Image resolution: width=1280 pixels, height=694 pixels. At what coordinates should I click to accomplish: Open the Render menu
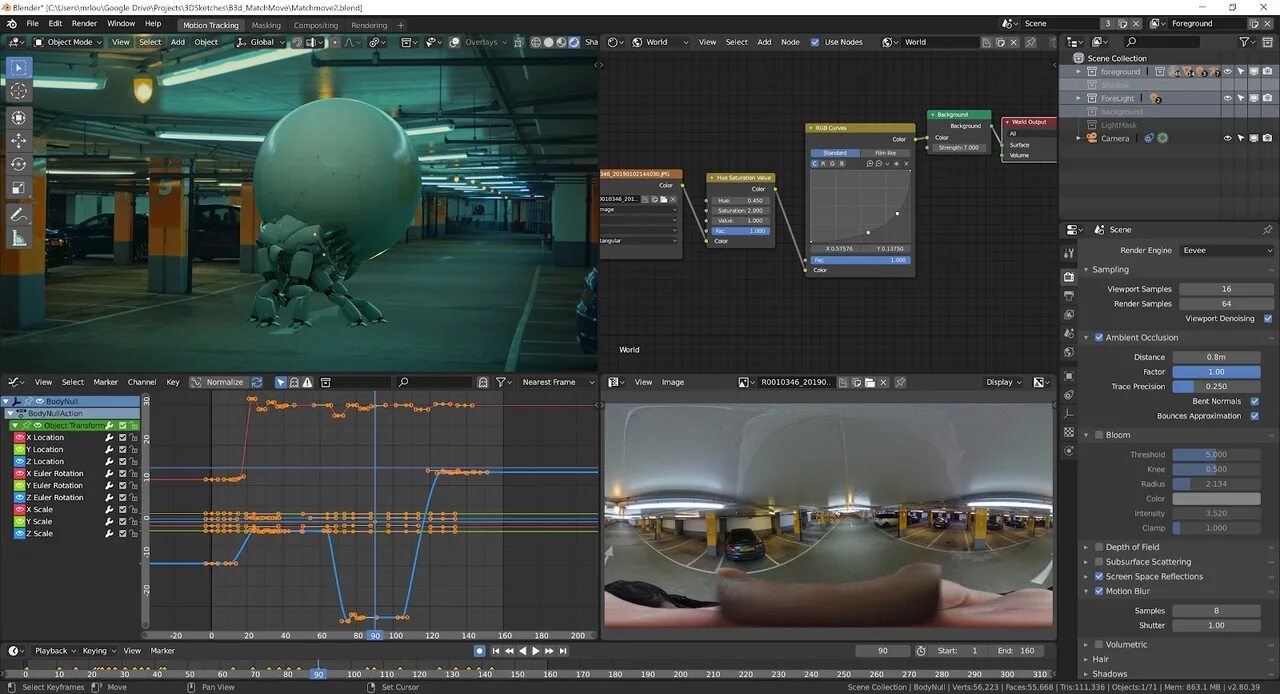[x=84, y=23]
